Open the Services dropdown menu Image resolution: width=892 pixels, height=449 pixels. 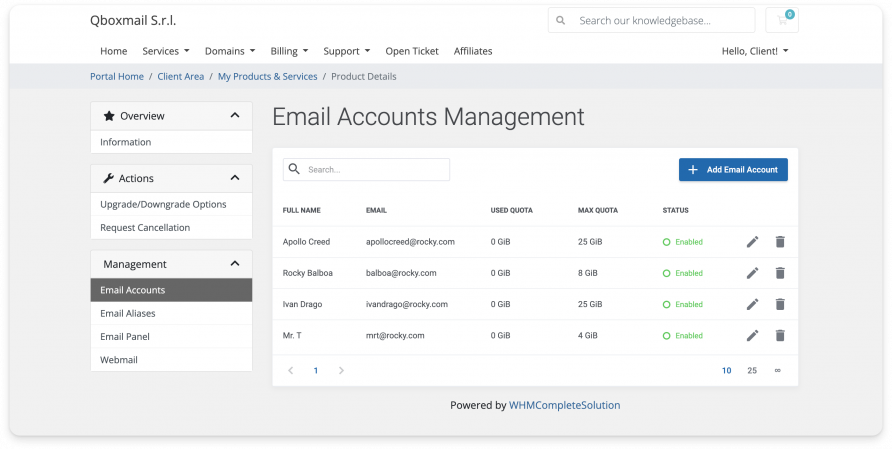[x=166, y=51]
